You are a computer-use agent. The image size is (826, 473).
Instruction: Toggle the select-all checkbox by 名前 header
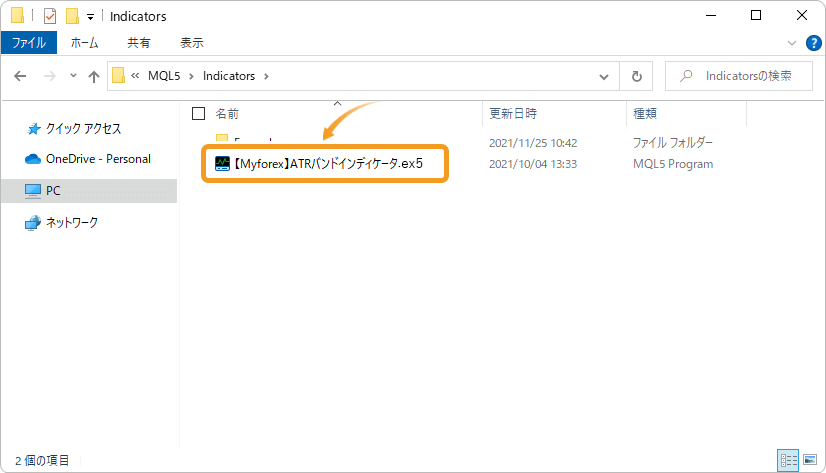[x=198, y=114]
